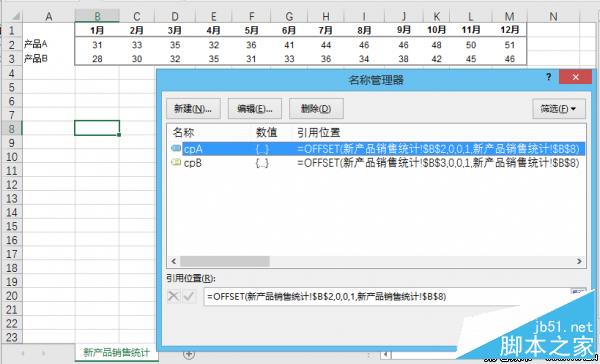Select row 15 header
Viewport: 600px width, 364px height.
click(11, 226)
